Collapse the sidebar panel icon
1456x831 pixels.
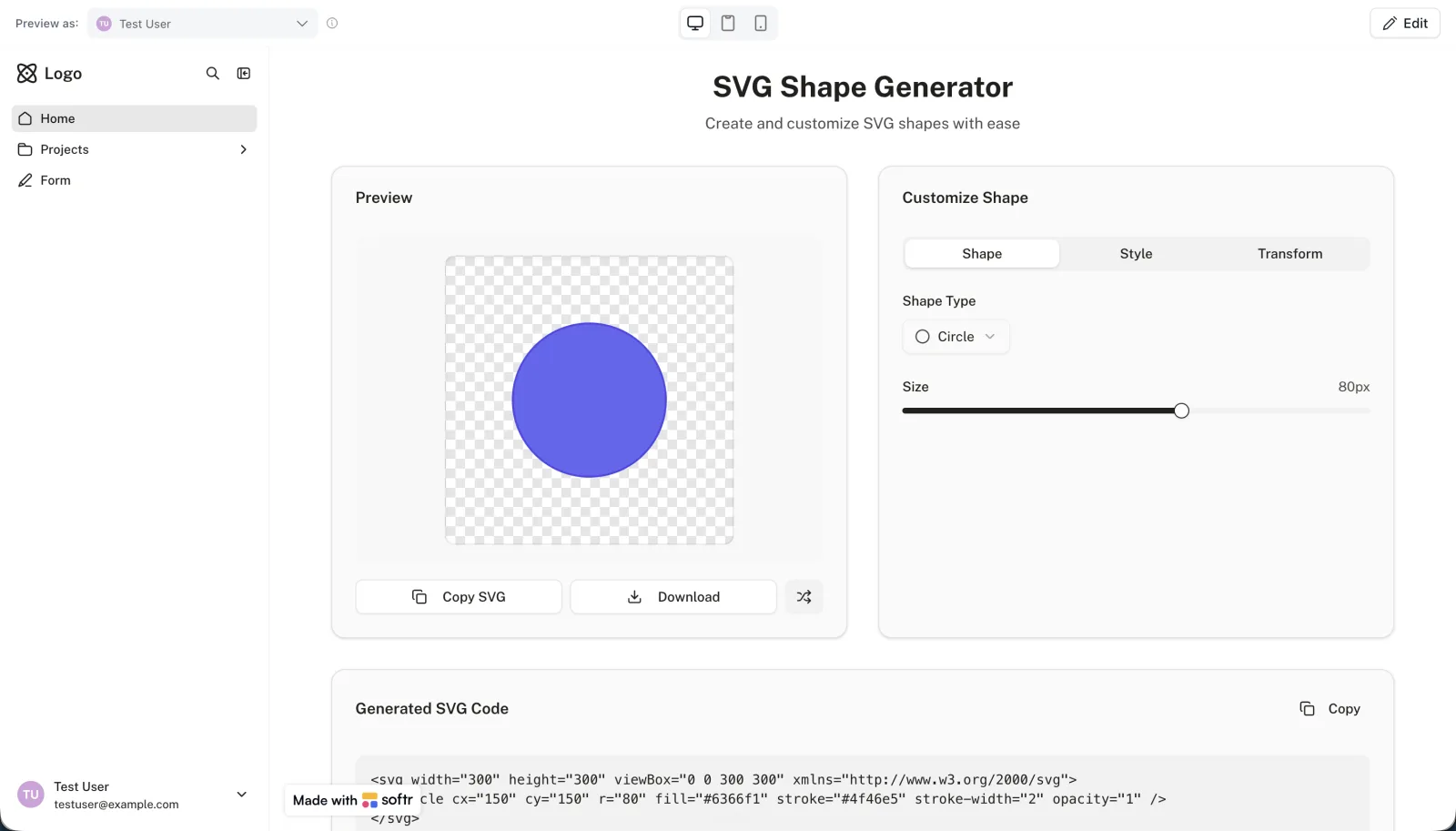[244, 74]
